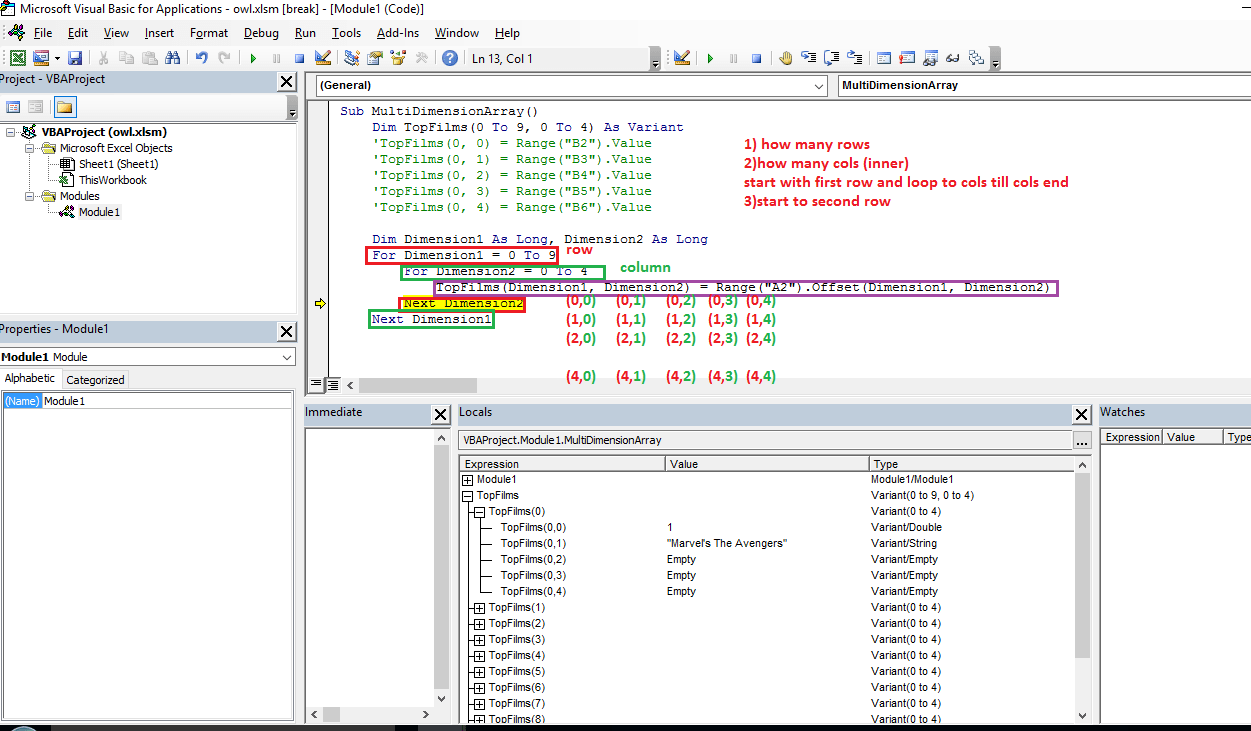The height and width of the screenshot is (731, 1251).
Task: Open the Module1 Module properties object dropdown
Action: 148,357
